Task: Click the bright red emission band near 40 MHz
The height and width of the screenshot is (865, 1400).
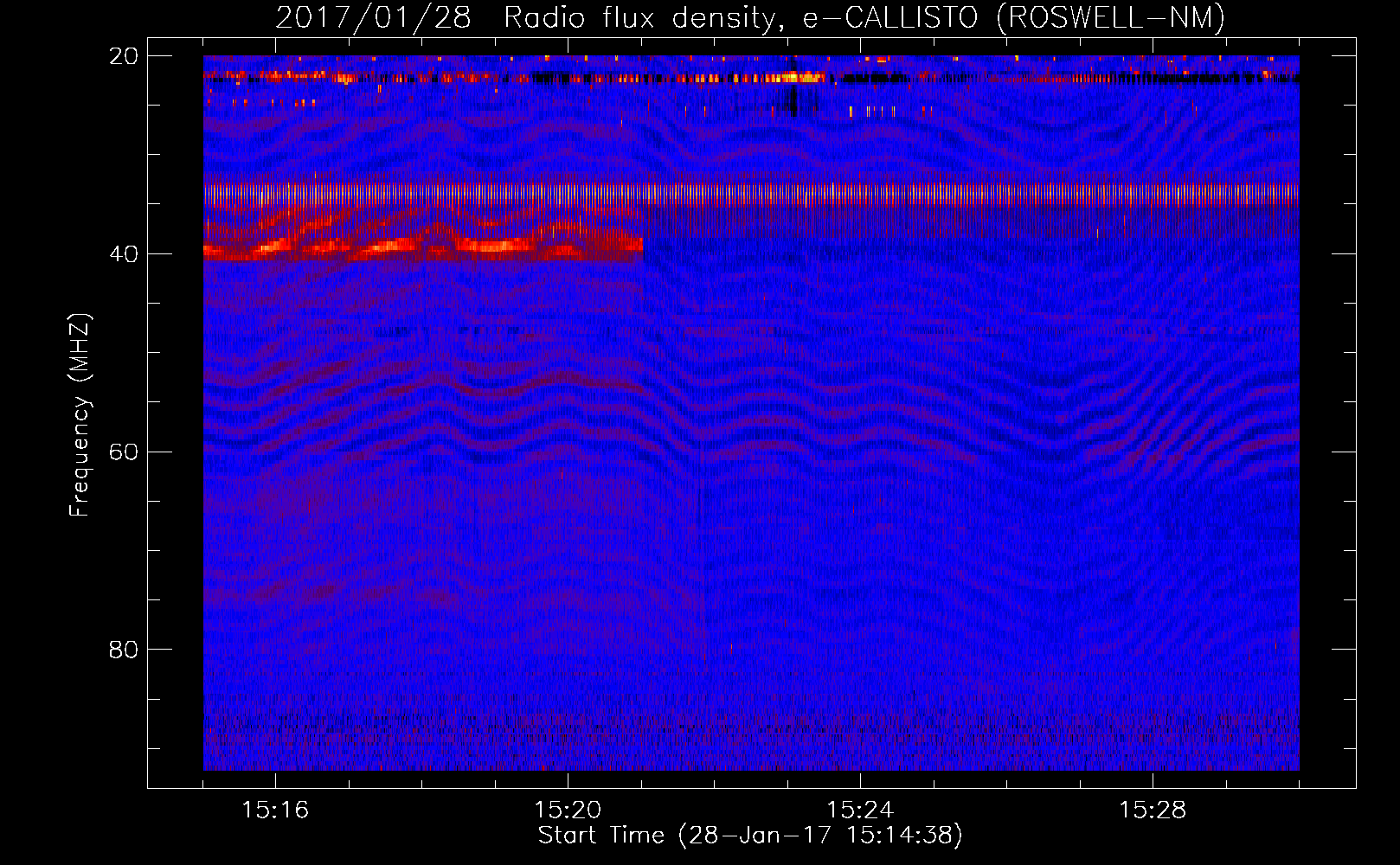Action: 423,249
